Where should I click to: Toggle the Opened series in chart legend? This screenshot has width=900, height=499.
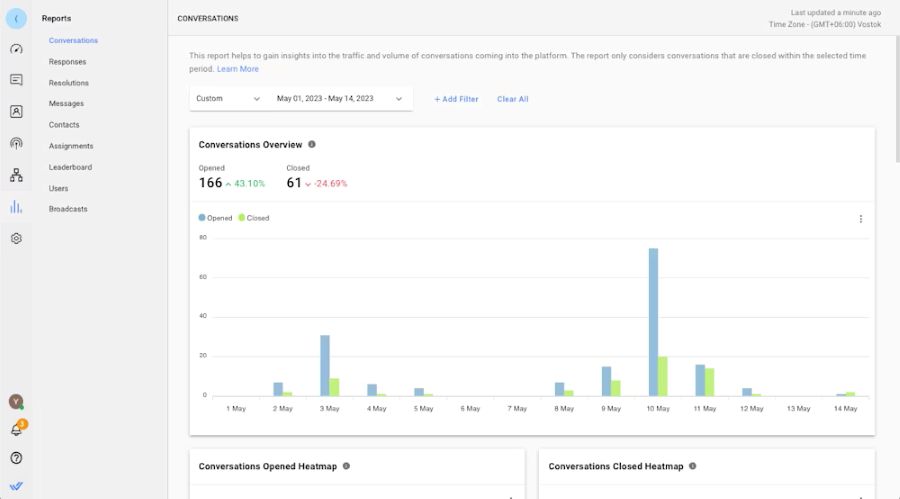(216, 218)
